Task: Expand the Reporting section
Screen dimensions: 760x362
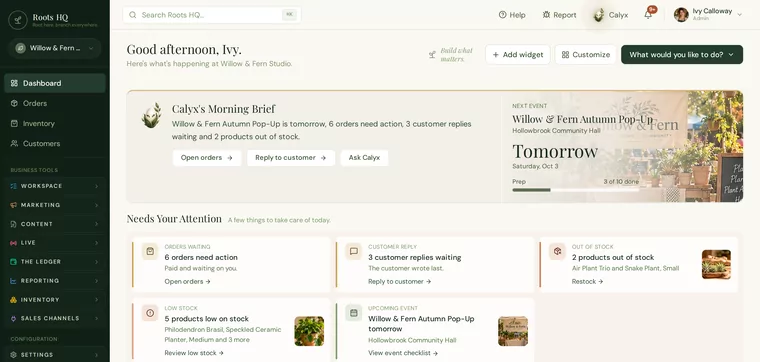Action: pyautogui.click(x=96, y=281)
